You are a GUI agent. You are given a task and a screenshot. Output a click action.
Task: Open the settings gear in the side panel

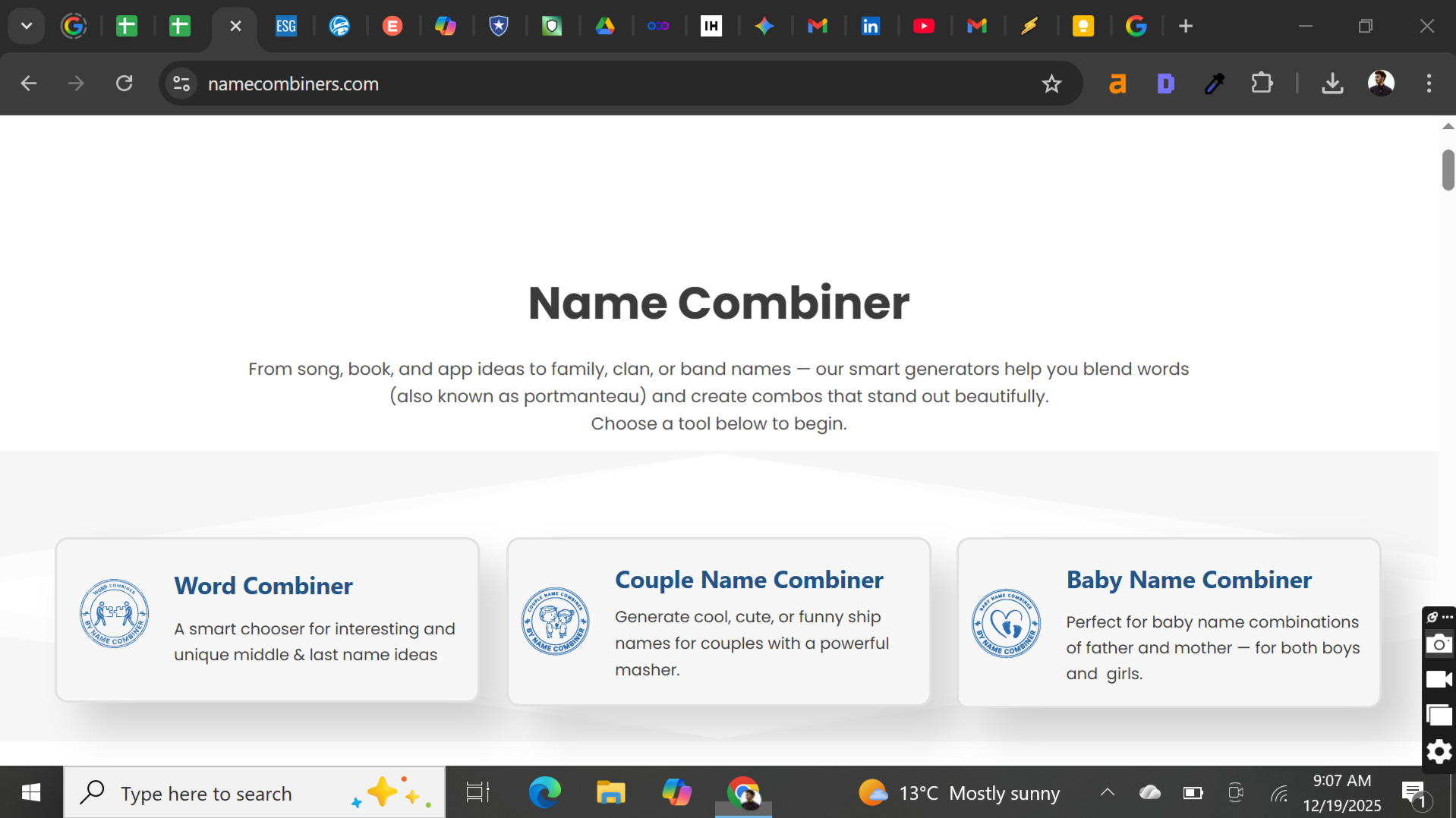[x=1439, y=752]
